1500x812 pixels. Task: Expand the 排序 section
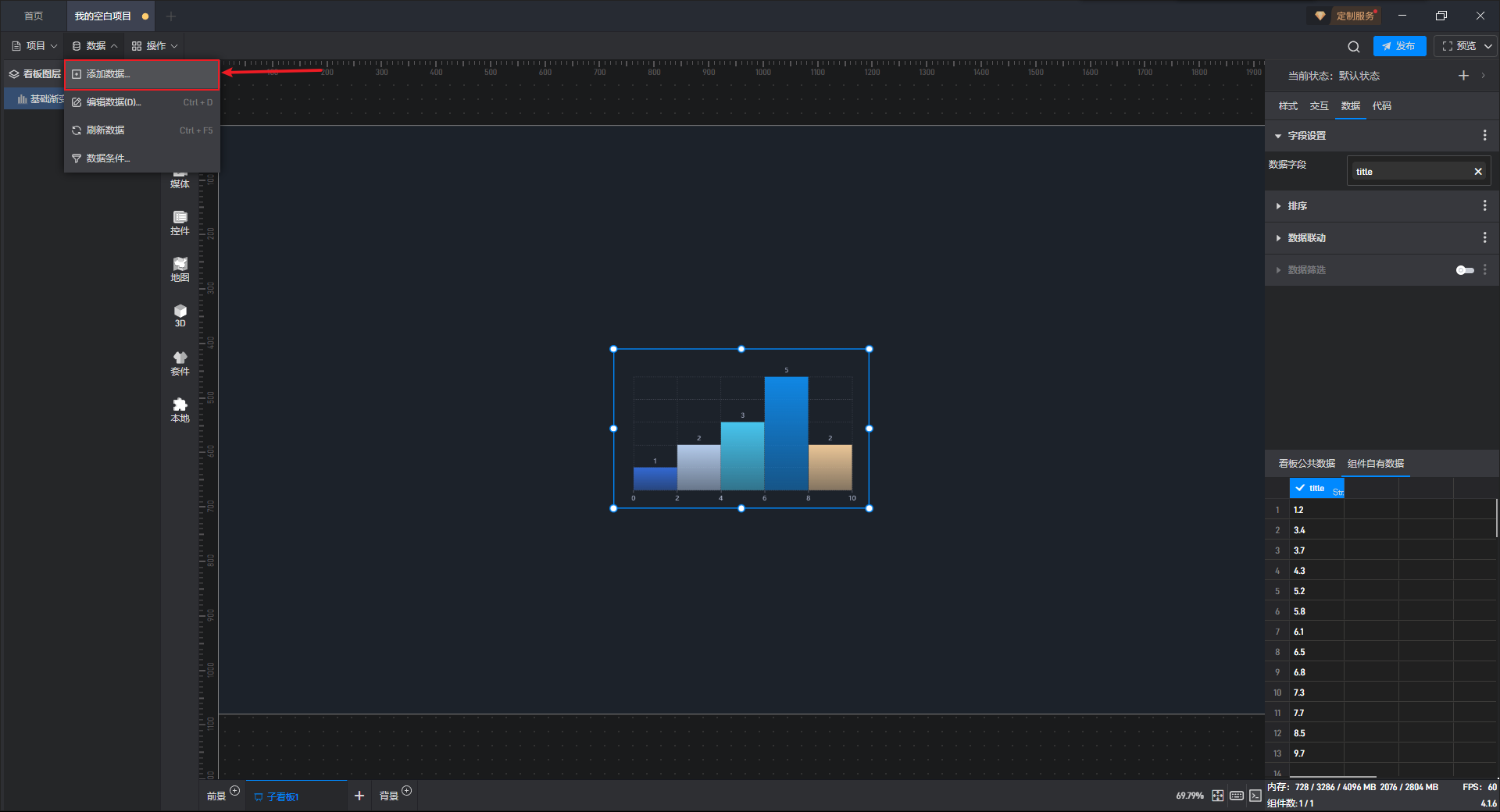tap(1278, 206)
